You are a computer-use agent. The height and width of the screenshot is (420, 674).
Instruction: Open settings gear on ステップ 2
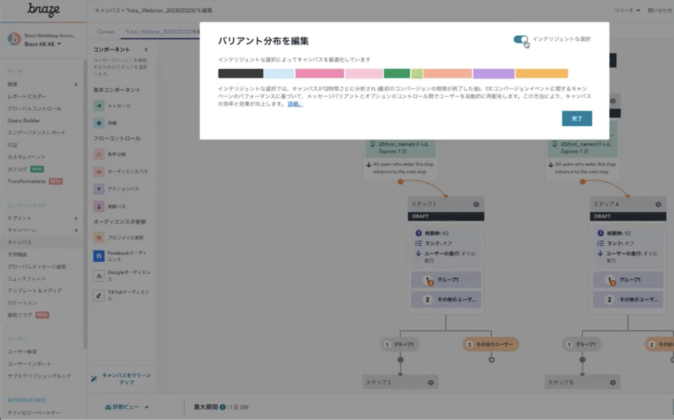coord(431,382)
